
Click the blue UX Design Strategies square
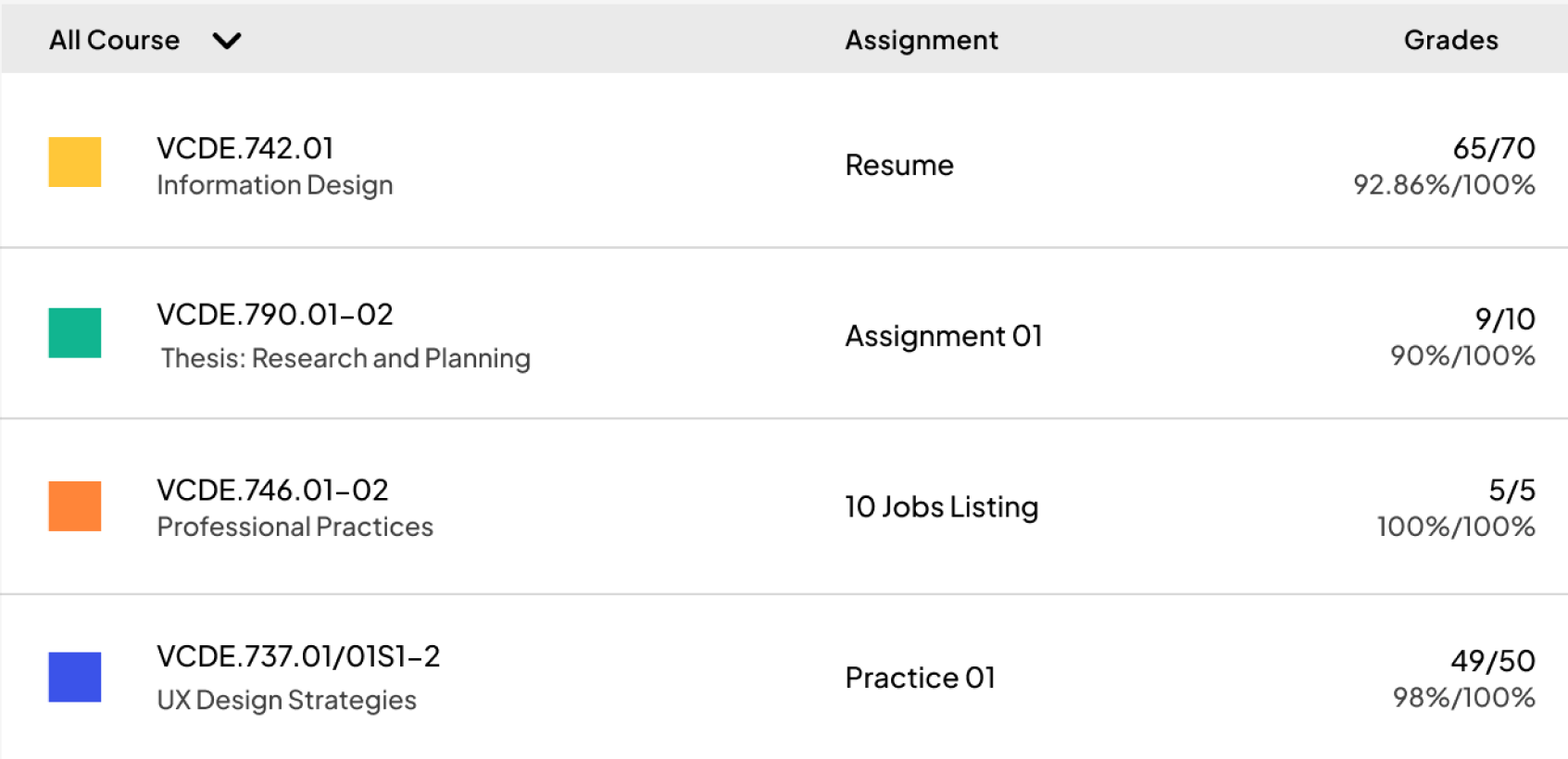coord(75,677)
